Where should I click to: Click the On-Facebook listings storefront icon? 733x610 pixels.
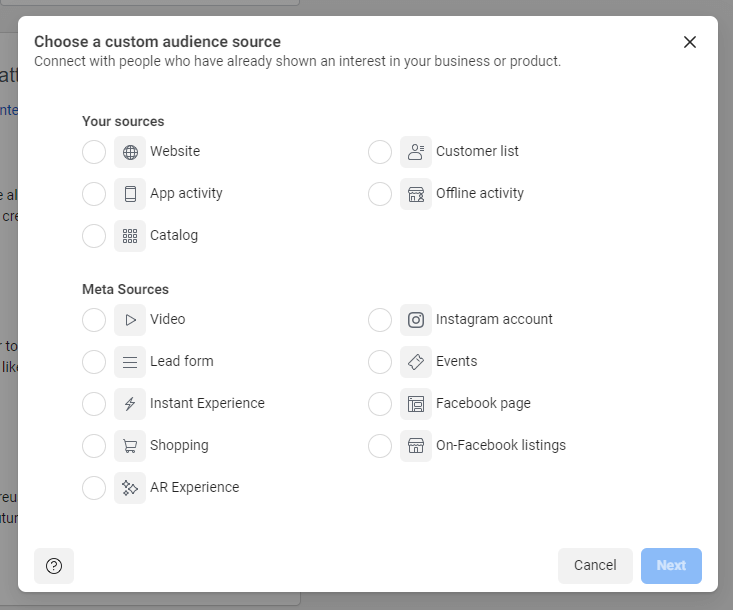[x=416, y=446]
